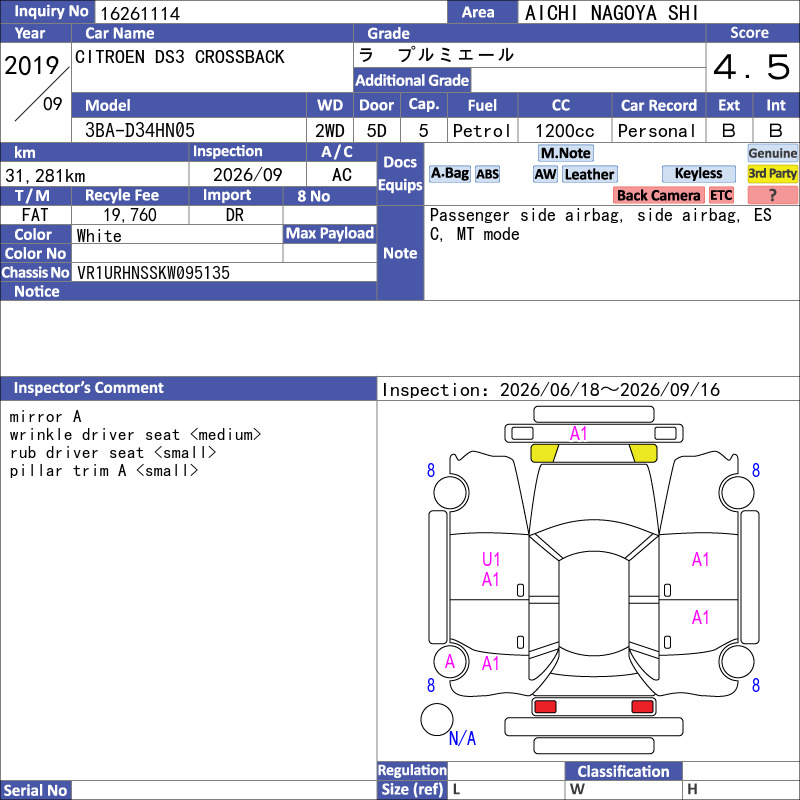
Task: Click the 4.5 score value
Action: [752, 67]
